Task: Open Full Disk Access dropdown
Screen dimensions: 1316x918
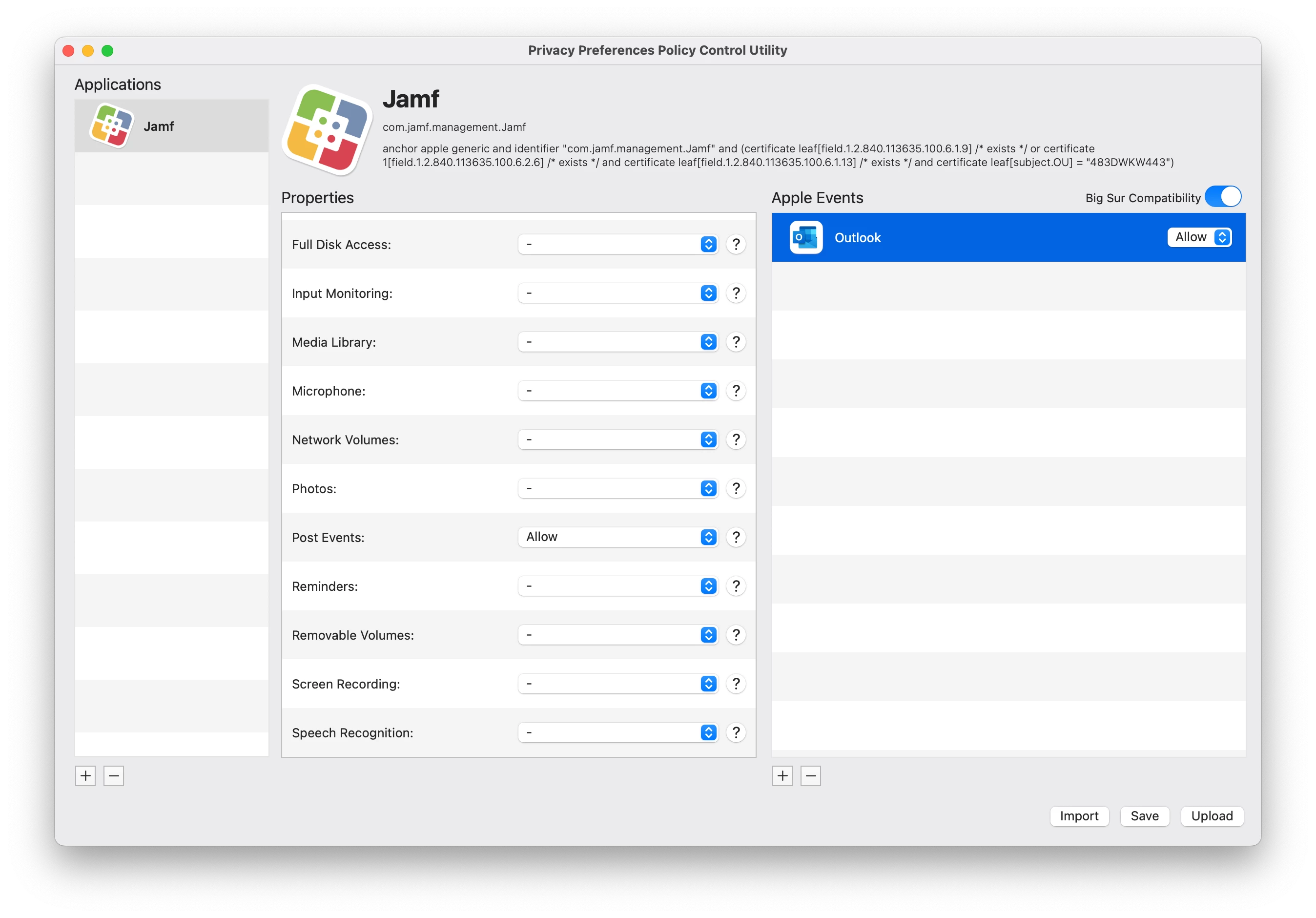Action: click(618, 244)
